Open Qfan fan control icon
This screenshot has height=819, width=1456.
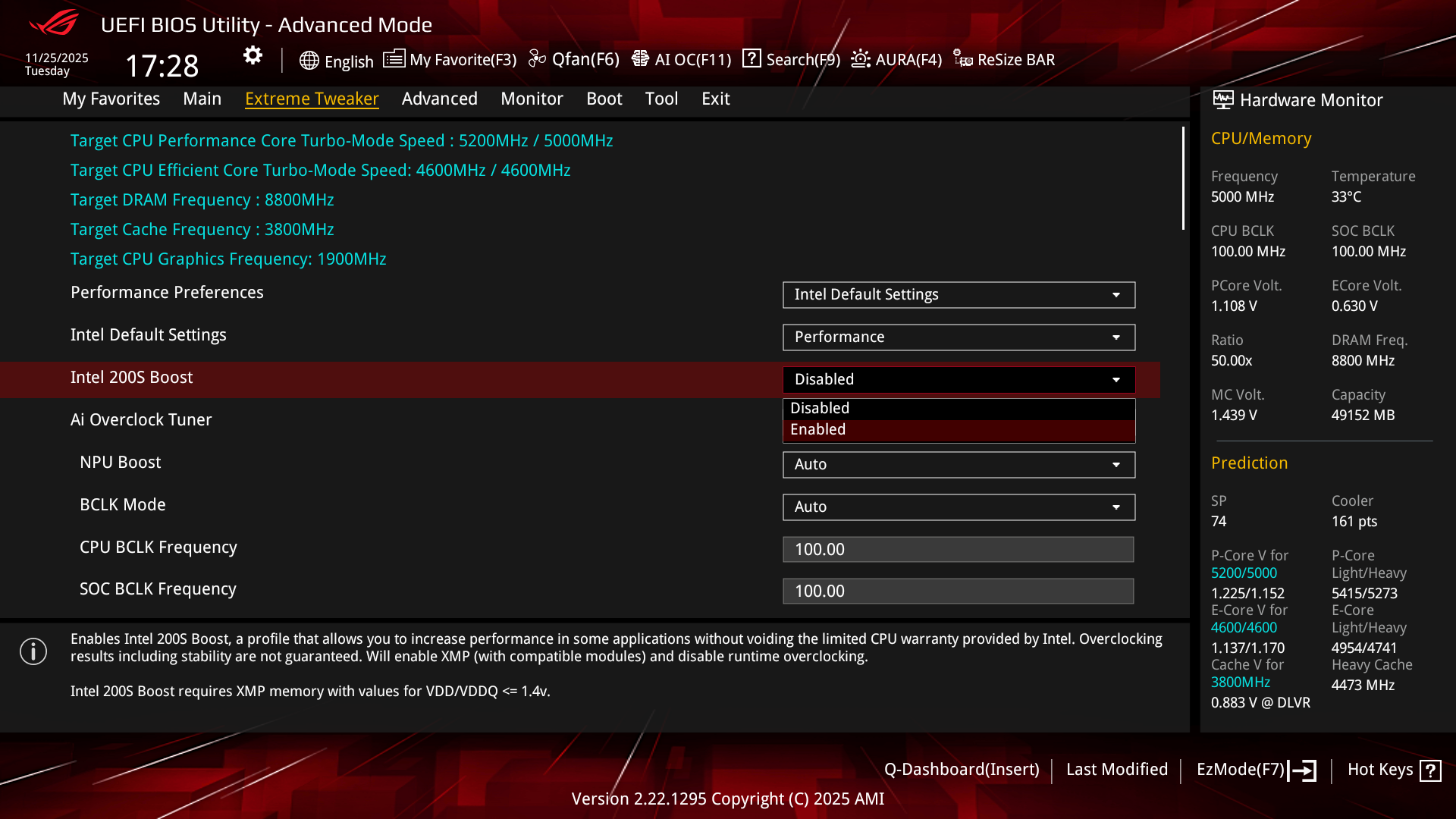tap(537, 59)
